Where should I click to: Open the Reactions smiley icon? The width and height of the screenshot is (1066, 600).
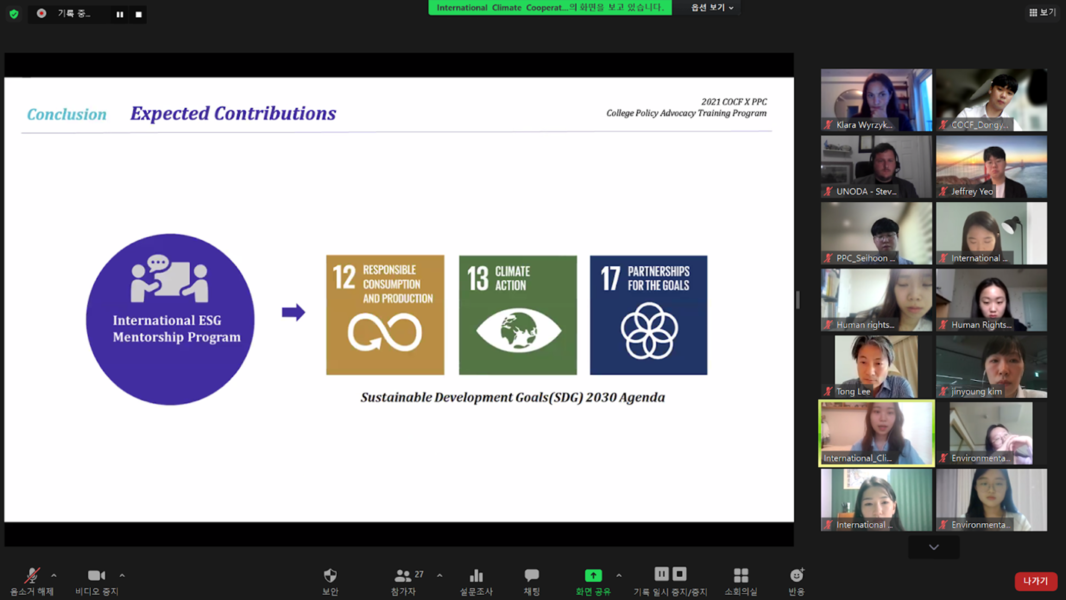point(796,577)
